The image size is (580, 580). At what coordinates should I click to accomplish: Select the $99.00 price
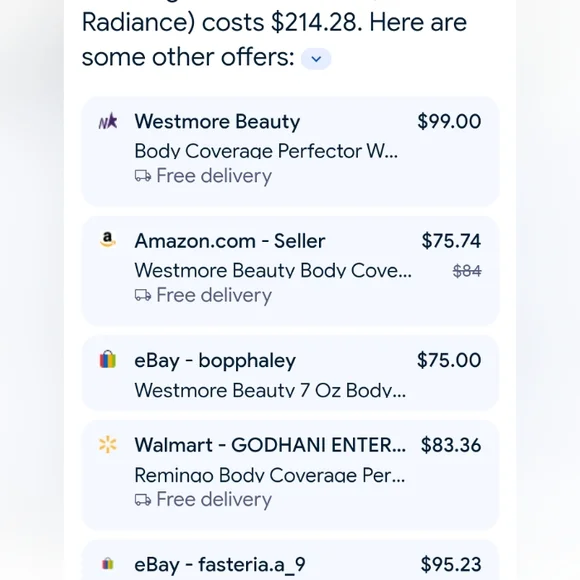[x=449, y=121]
